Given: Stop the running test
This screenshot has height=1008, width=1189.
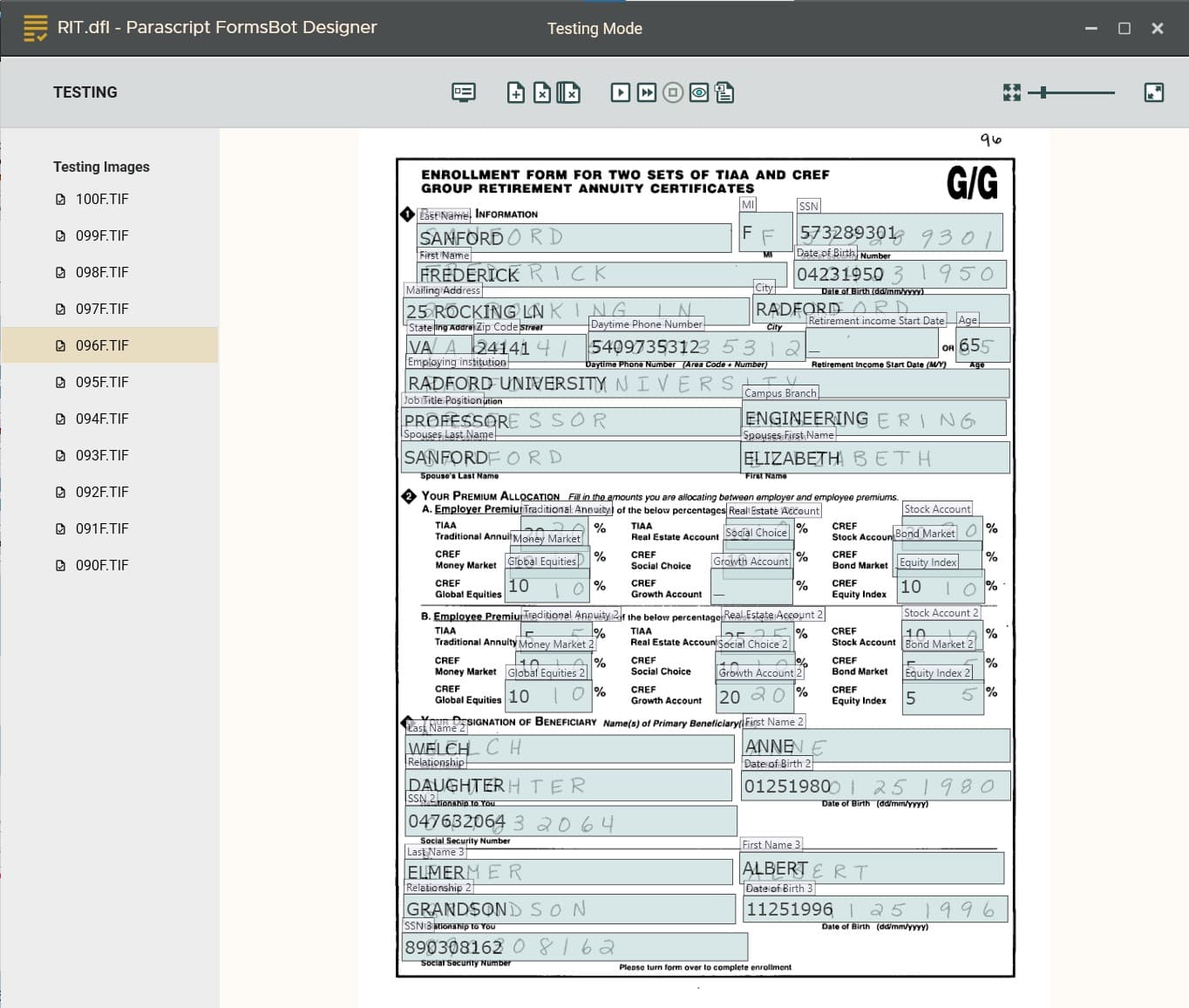Looking at the screenshot, I should point(673,92).
